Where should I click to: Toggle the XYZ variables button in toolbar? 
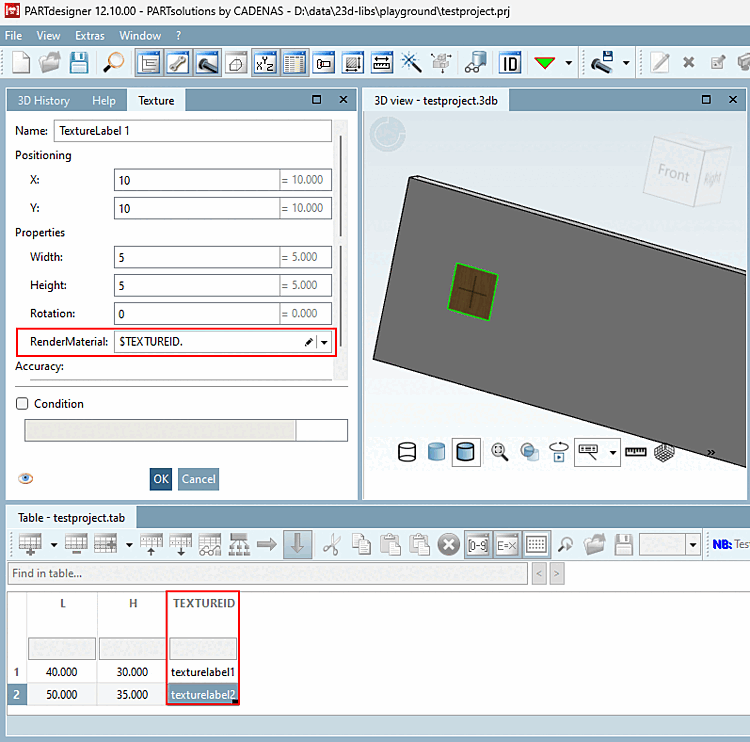point(265,62)
